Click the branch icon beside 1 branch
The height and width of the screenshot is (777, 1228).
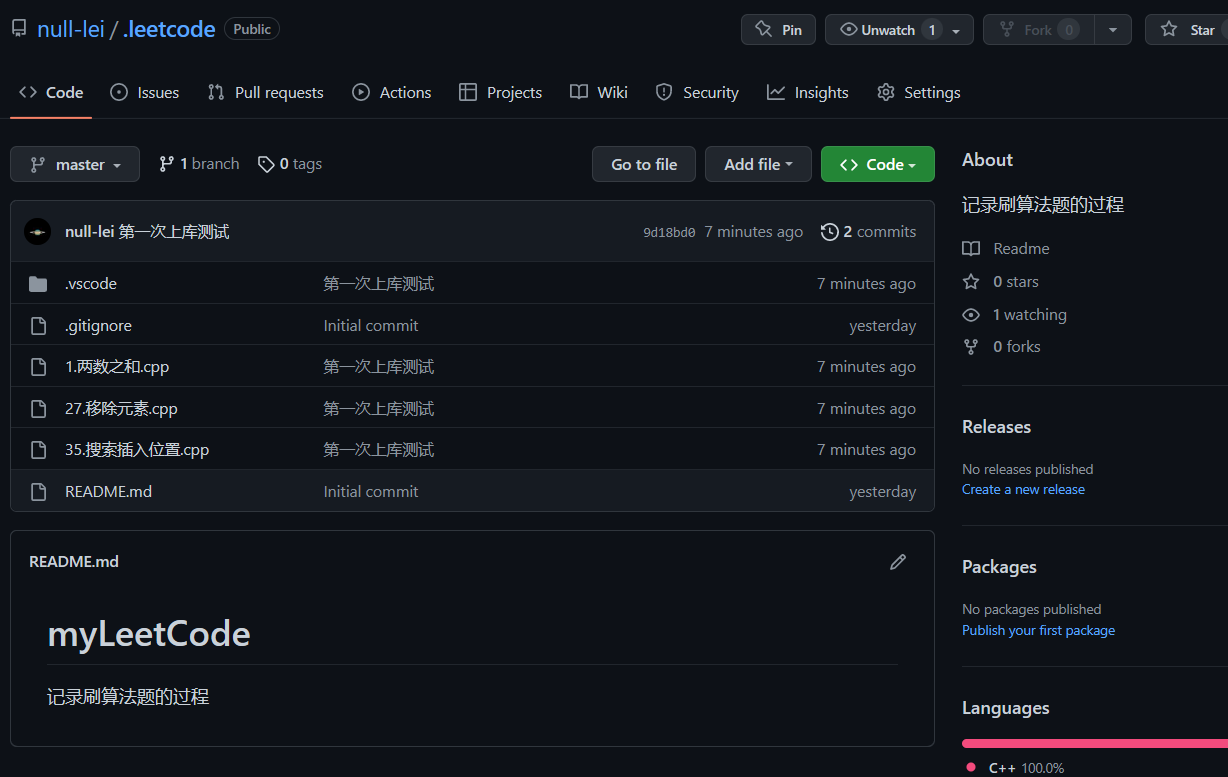167,164
